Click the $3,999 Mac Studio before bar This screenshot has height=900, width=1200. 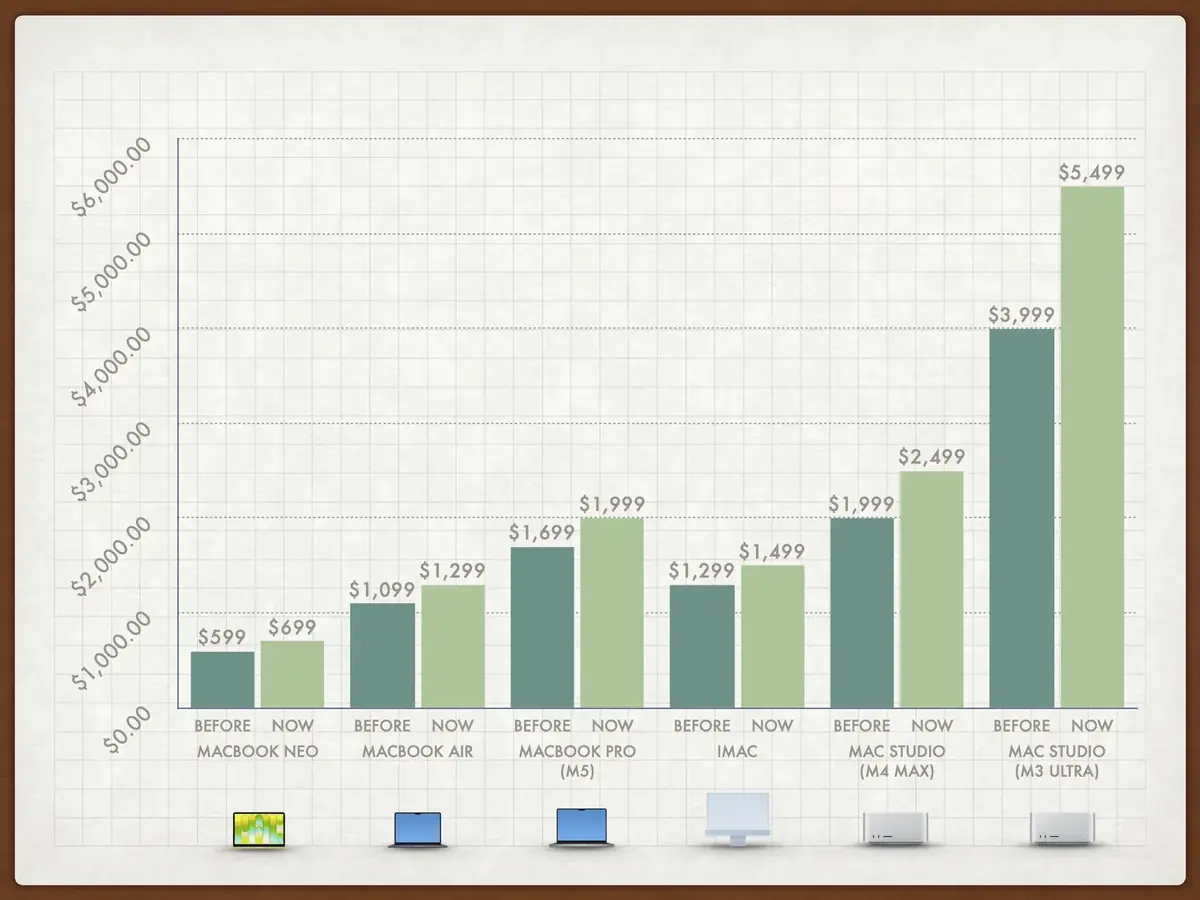[1022, 518]
